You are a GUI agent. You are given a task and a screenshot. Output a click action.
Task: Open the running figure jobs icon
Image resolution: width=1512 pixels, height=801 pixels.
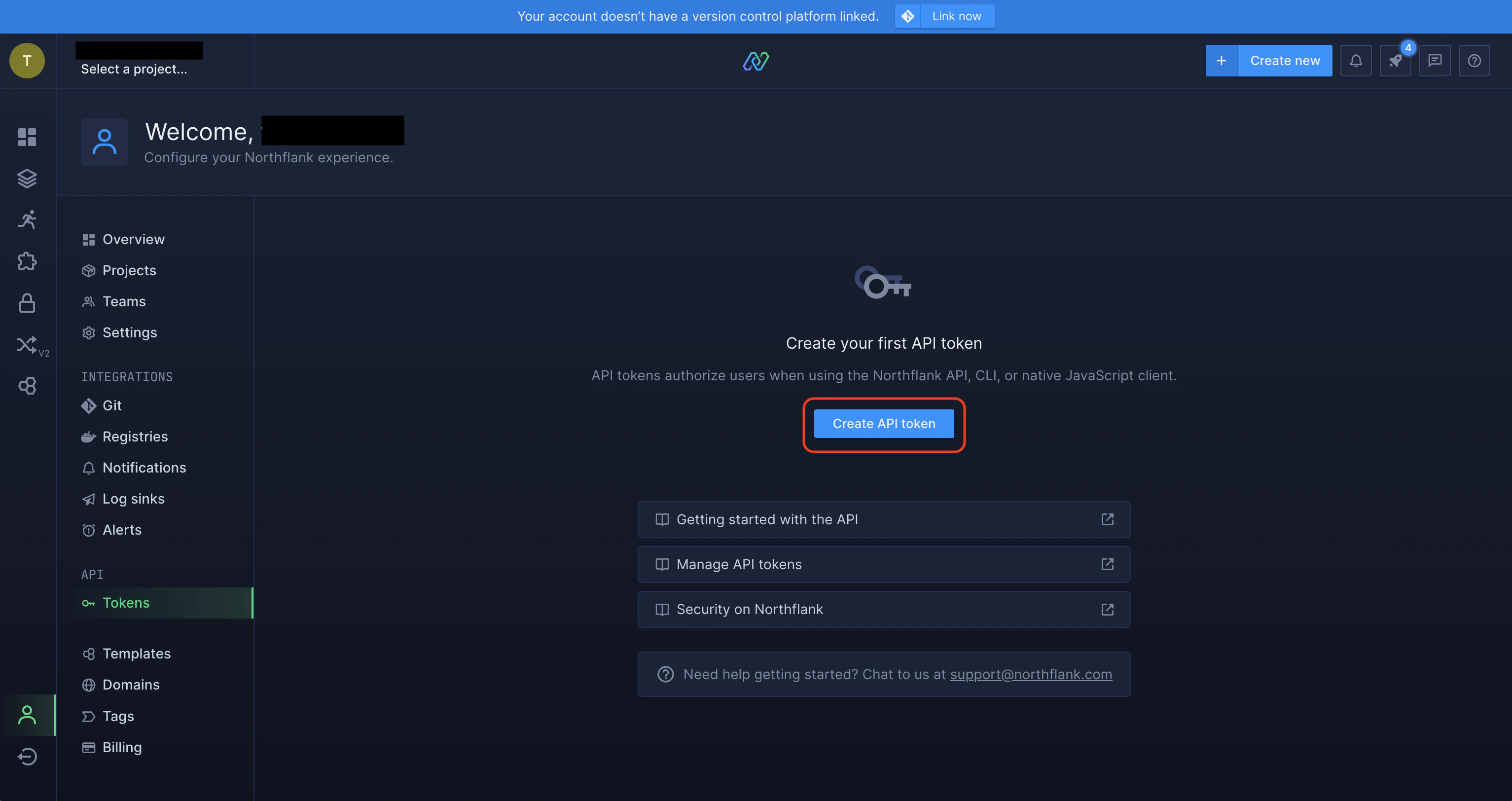[27, 219]
